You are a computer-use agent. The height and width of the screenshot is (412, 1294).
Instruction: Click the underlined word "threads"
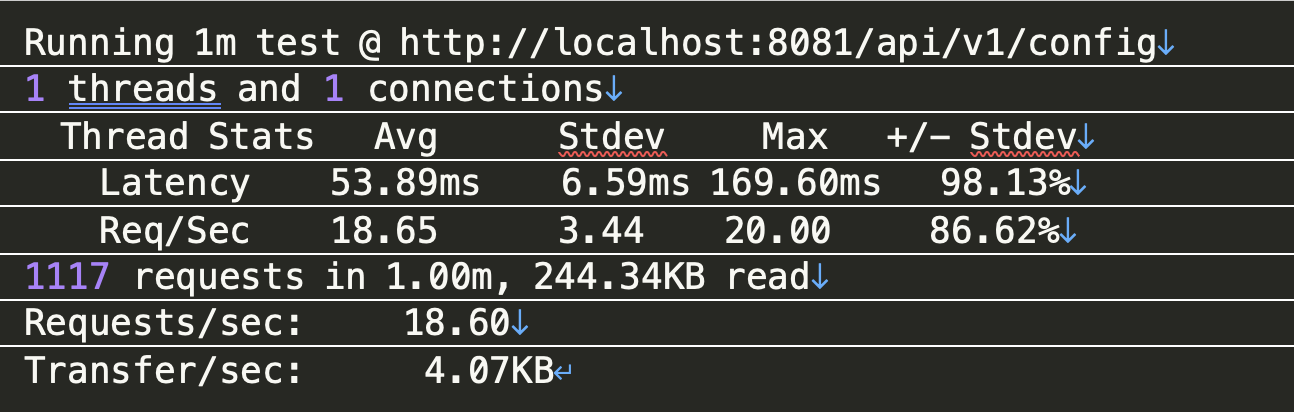coord(143,90)
